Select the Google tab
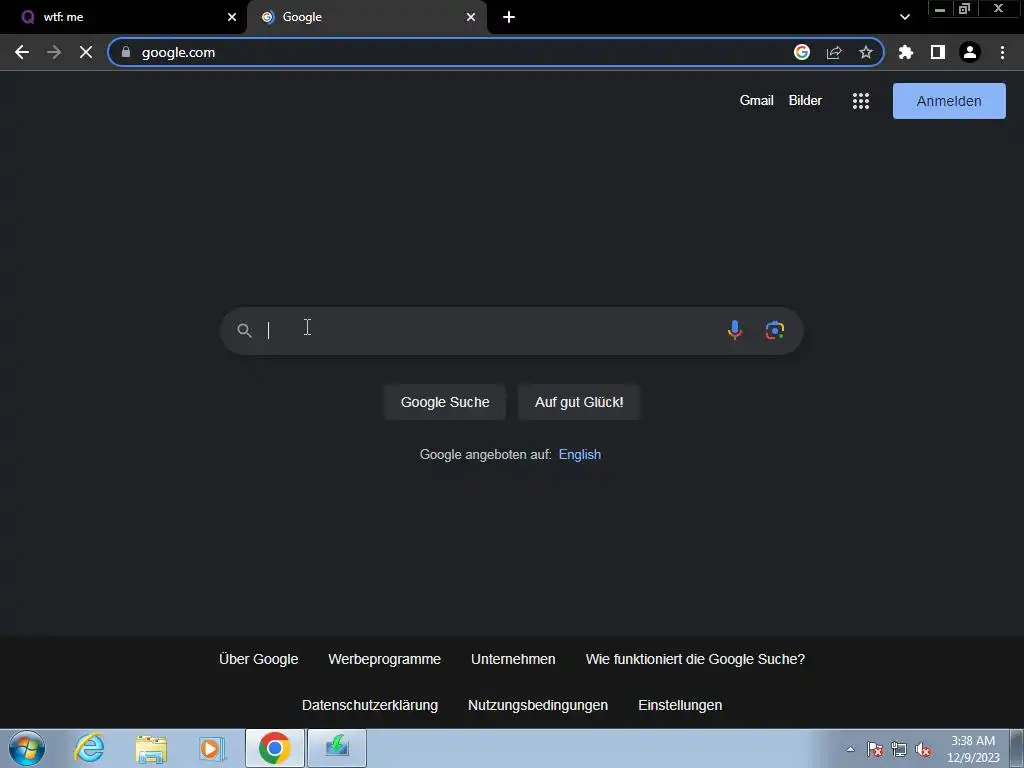 click(x=367, y=17)
